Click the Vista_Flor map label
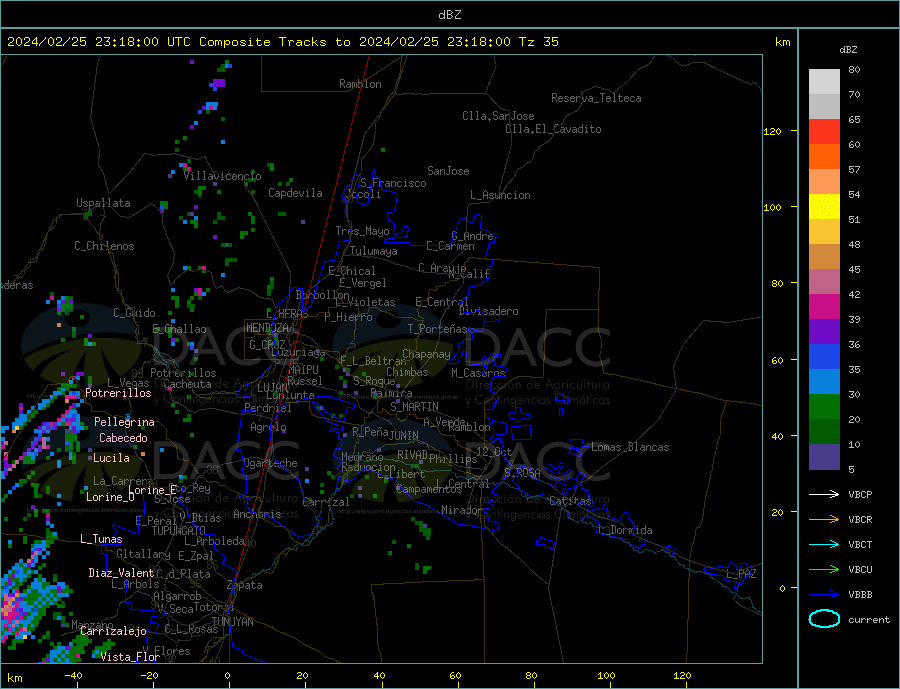Image resolution: width=900 pixels, height=689 pixels. click(130, 657)
